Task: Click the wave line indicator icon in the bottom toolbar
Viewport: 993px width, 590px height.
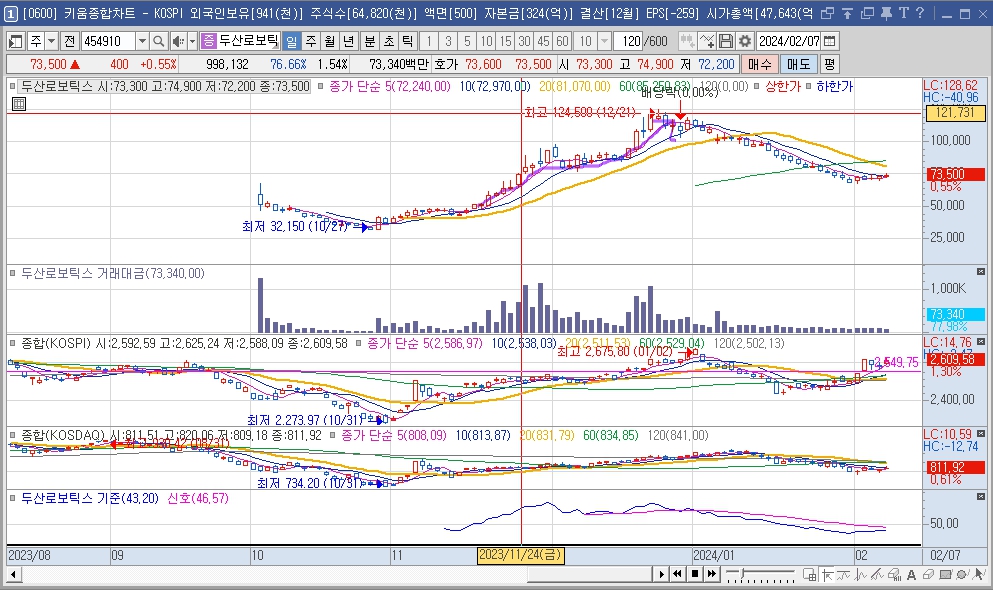Action: 844,575
